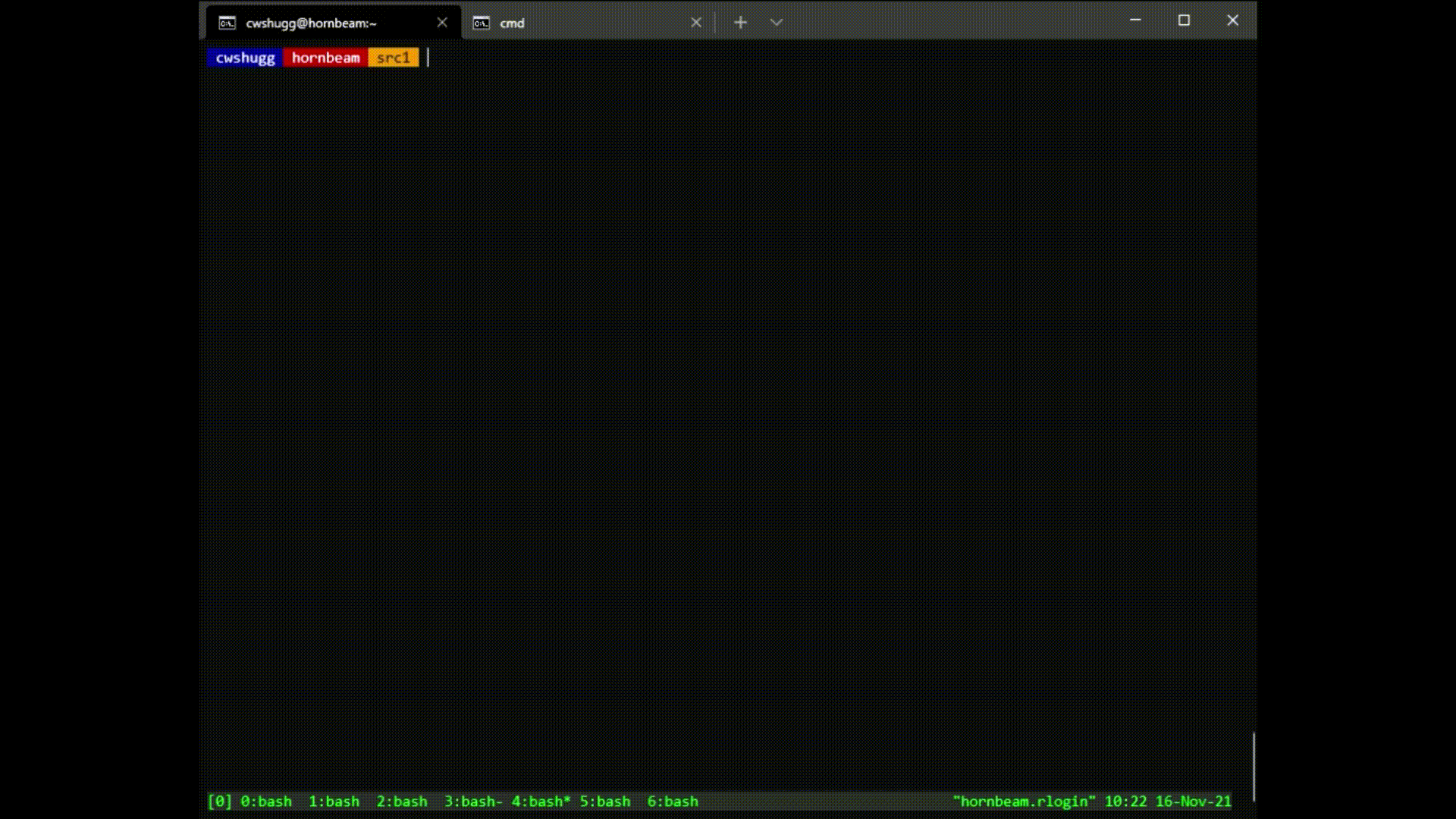Open a new tab with plus icon
The height and width of the screenshot is (819, 1456).
tap(740, 23)
